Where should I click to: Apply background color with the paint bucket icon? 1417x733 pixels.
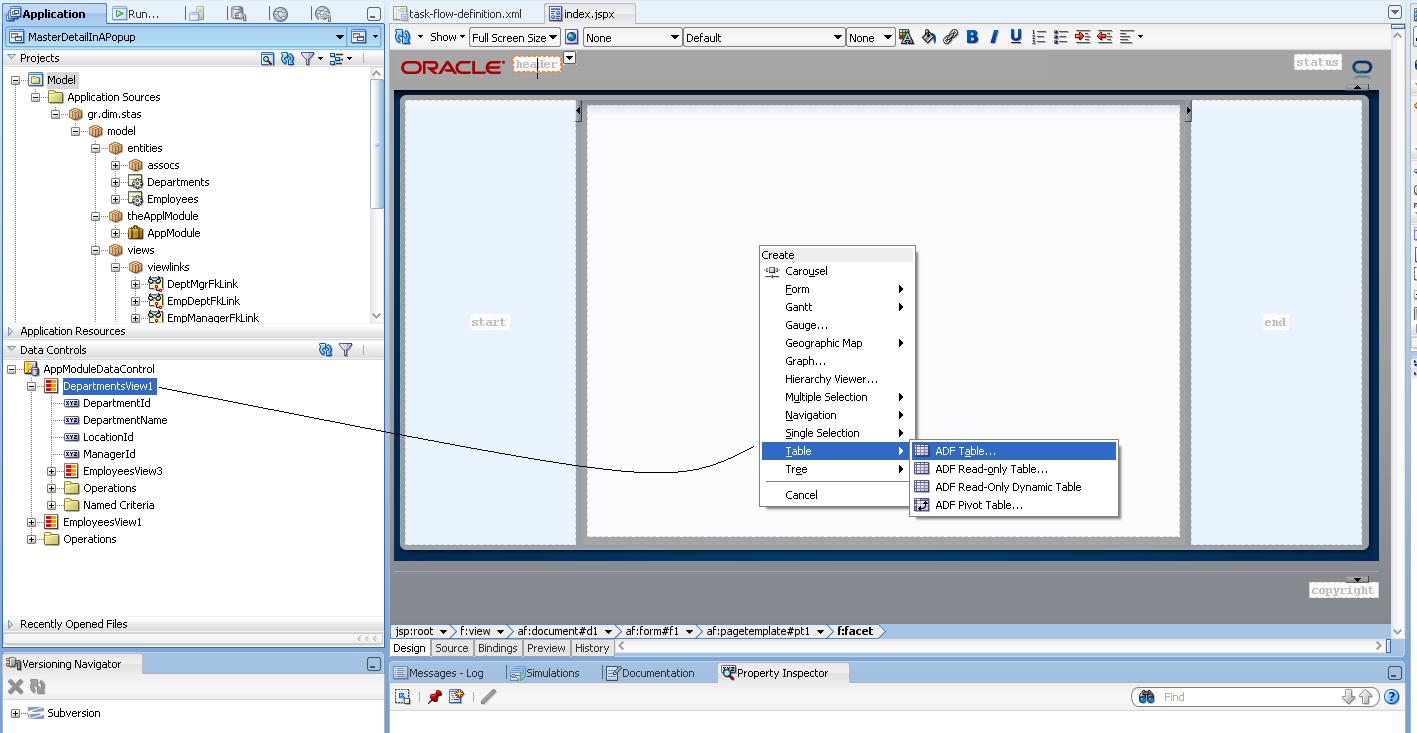[x=928, y=36]
